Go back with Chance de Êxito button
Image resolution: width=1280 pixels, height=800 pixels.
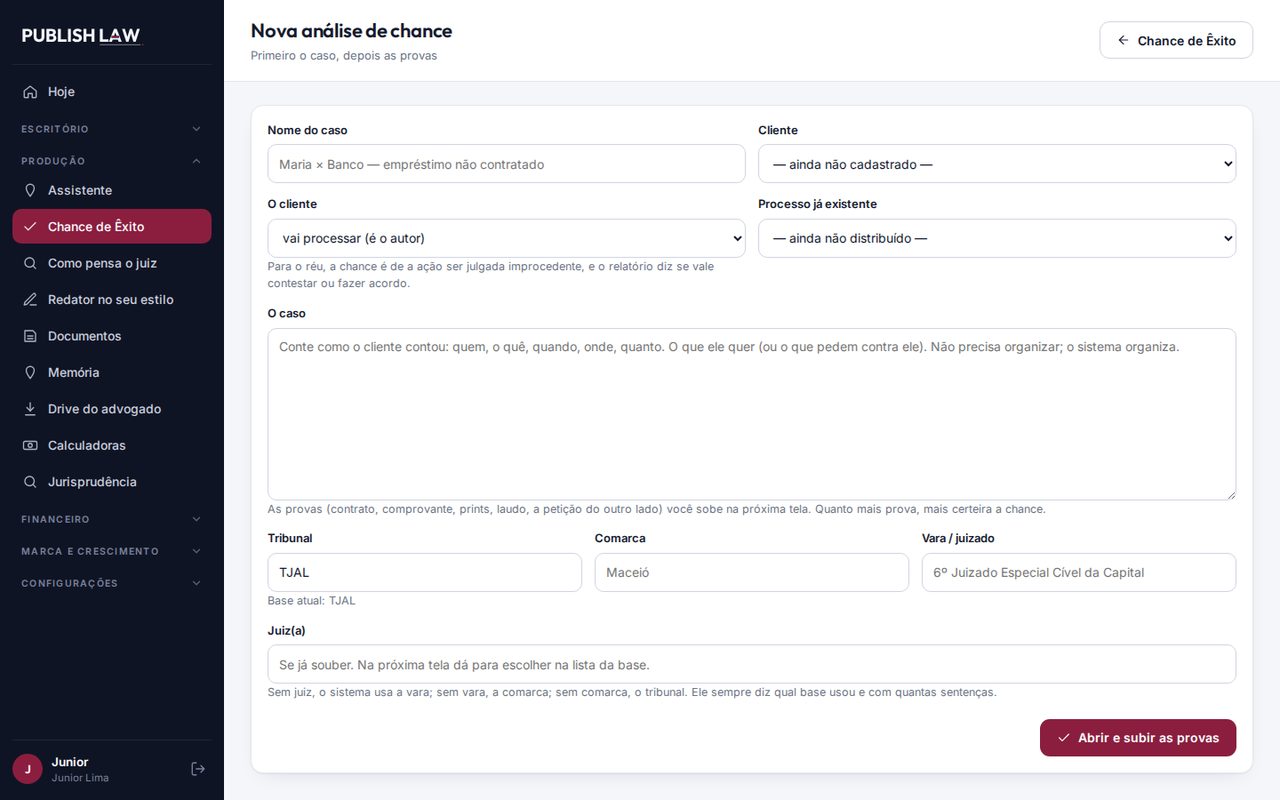[x=1176, y=40]
